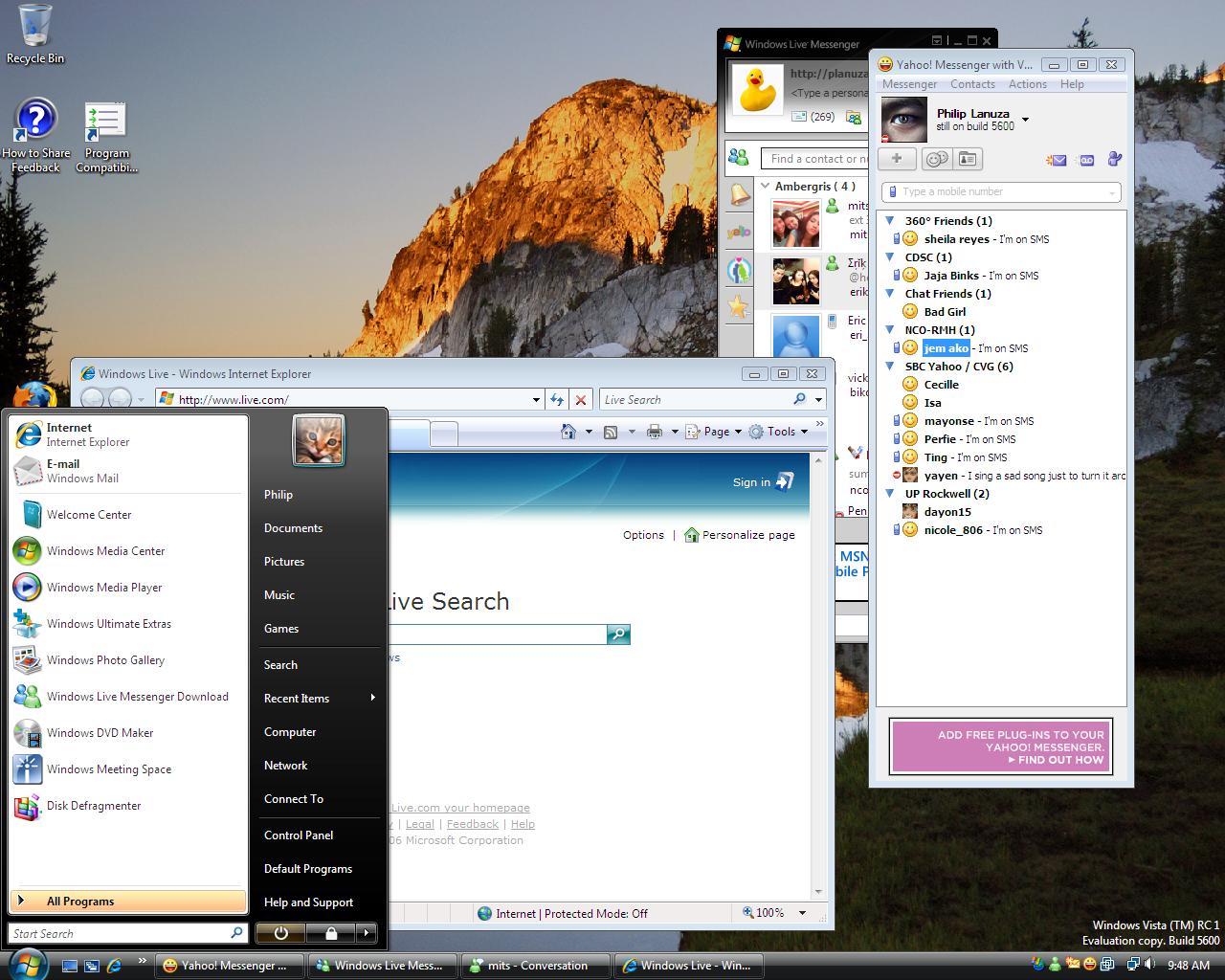Expand the IE address bar dropdown
This screenshot has height=980, width=1225.
pos(536,399)
